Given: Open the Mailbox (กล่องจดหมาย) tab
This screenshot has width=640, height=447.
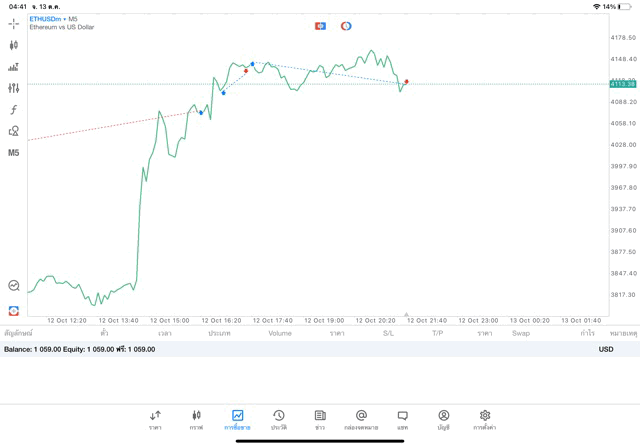Looking at the screenshot, I should coord(361,420).
